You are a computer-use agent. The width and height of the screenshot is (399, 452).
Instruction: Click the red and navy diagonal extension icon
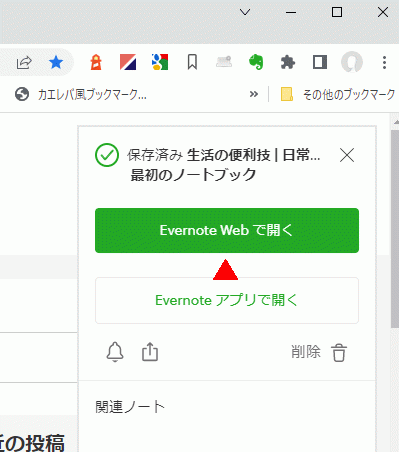tap(128, 62)
